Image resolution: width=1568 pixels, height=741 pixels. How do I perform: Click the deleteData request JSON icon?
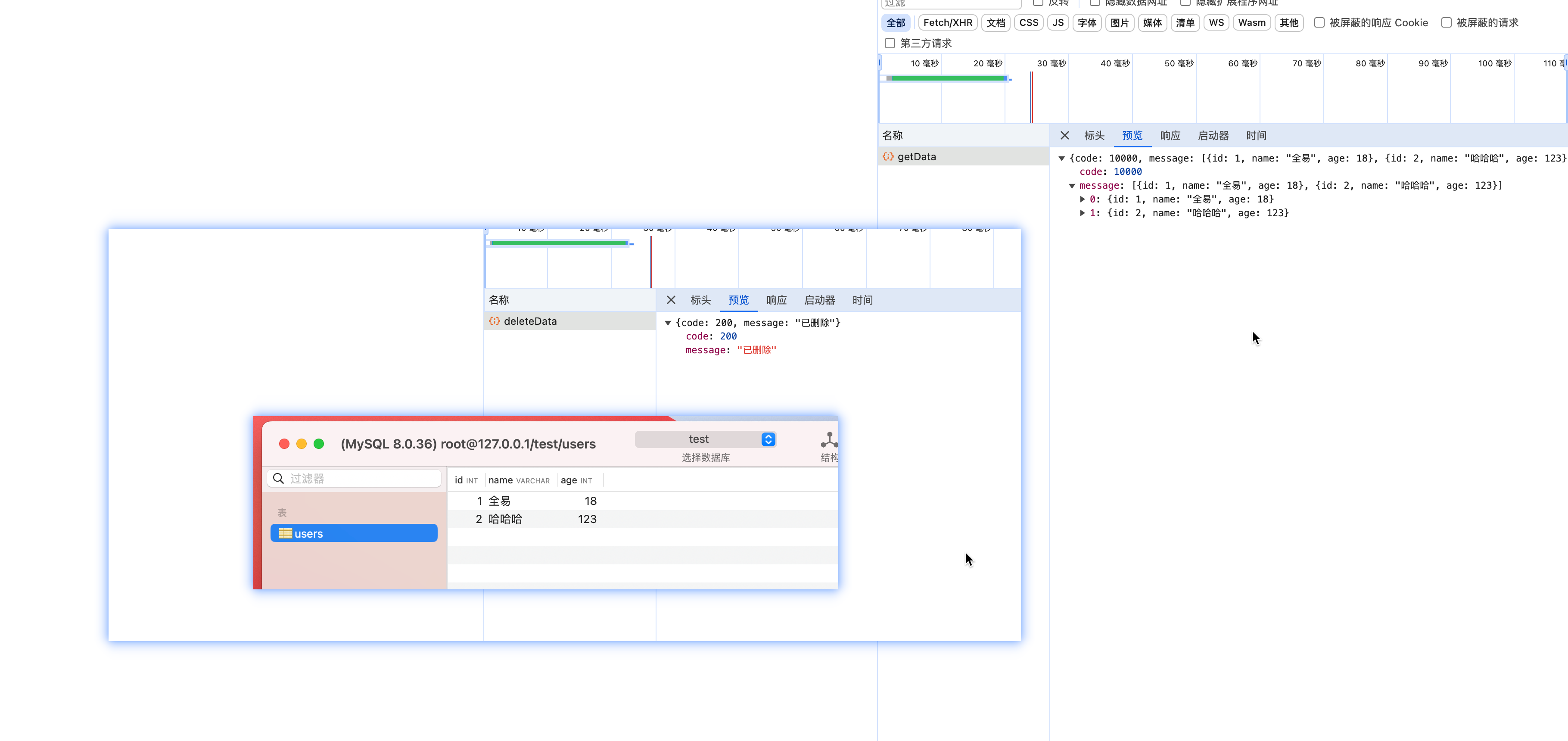pos(494,321)
